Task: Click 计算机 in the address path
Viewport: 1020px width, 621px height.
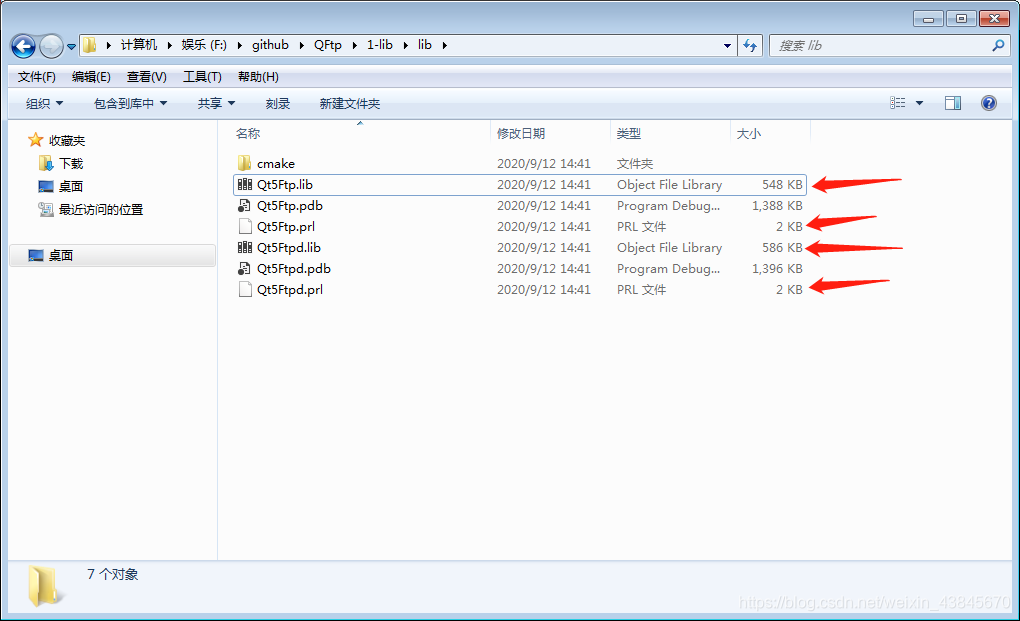Action: click(x=139, y=45)
